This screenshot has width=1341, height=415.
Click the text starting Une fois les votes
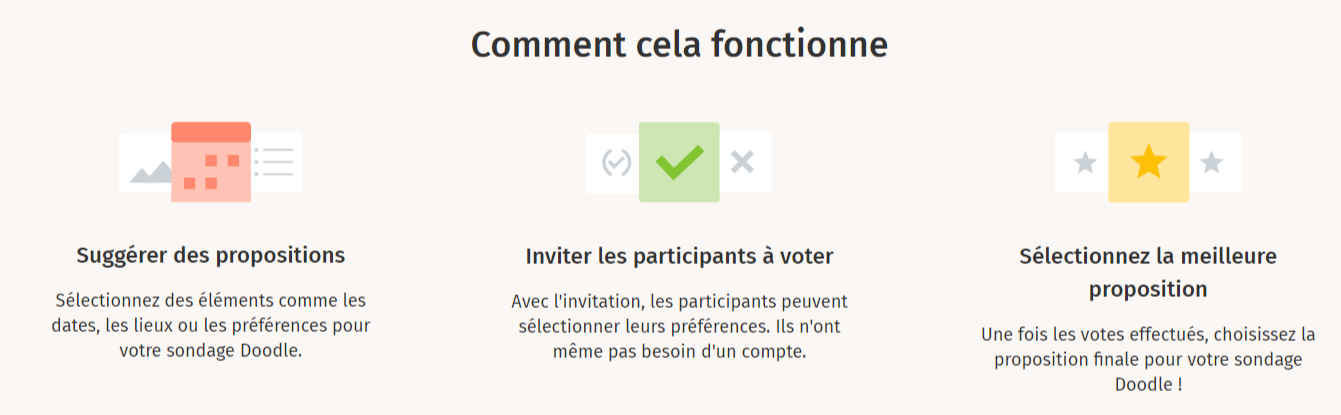pos(1148,359)
